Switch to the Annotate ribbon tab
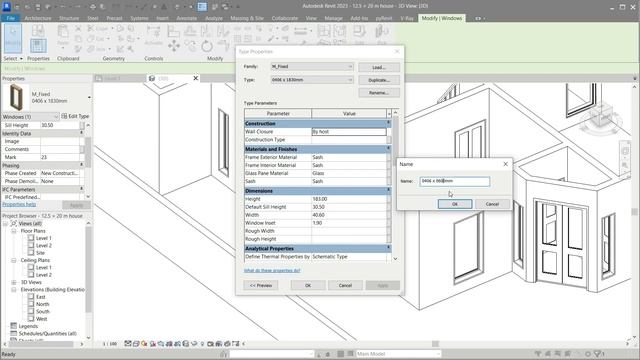Screen dimensions: 640x360 [x=187, y=18]
